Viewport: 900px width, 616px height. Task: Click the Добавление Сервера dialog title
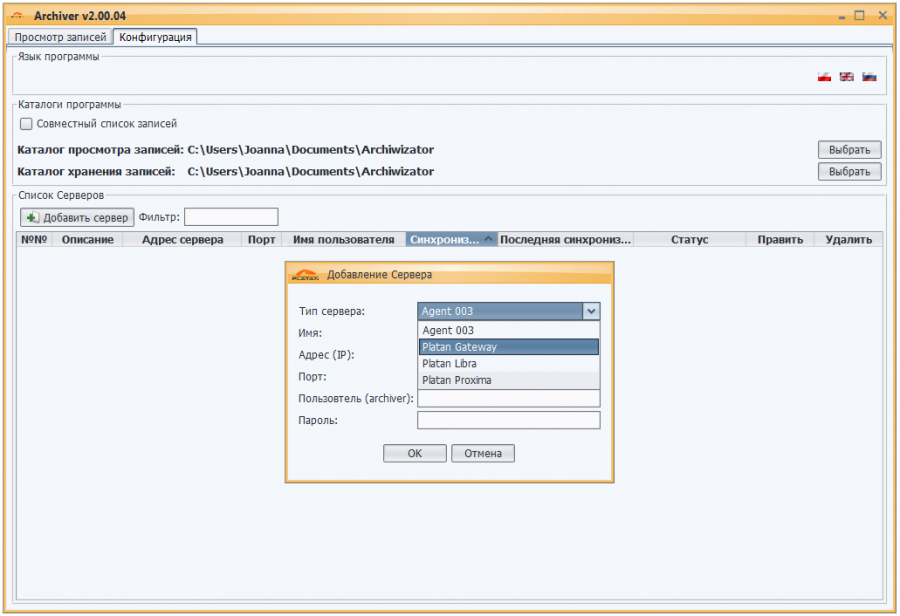(x=379, y=274)
